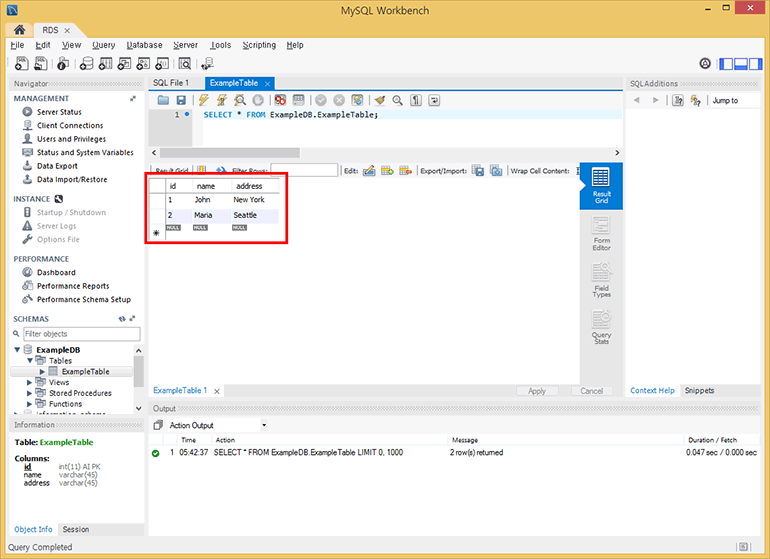The width and height of the screenshot is (770, 559).
Task: Expand the Stored Procedures tree node
Action: point(30,393)
